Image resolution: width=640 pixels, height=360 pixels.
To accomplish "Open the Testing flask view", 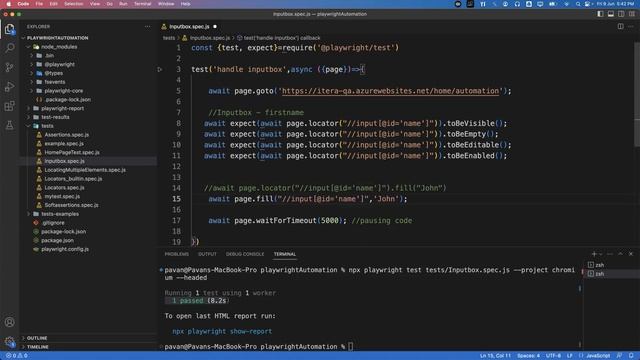I will point(9,125).
